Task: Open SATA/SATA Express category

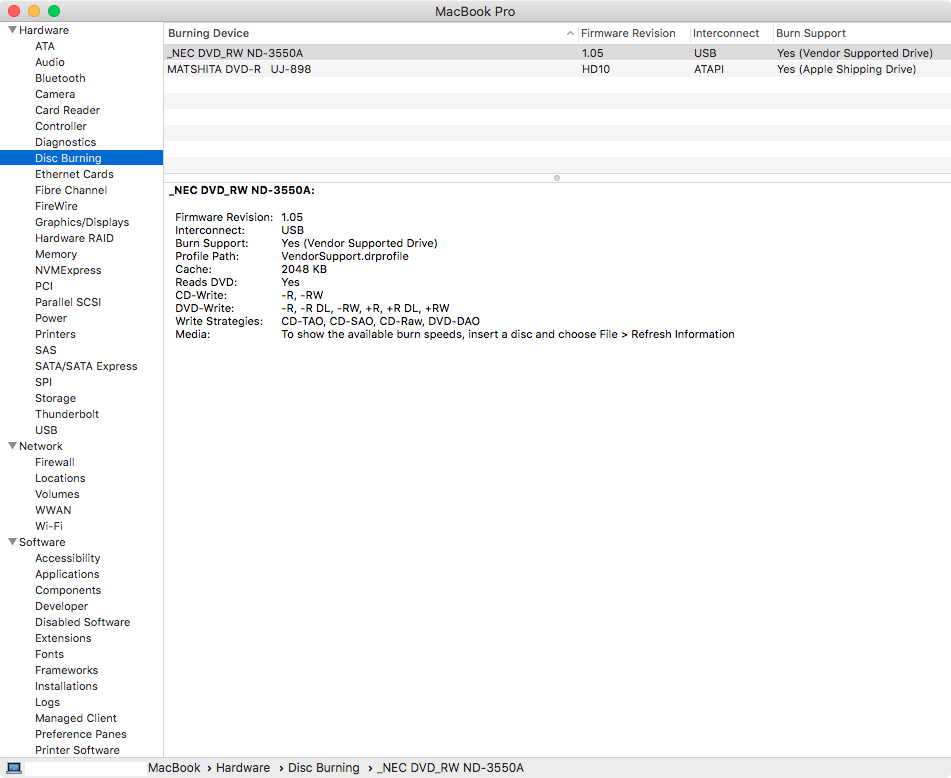Action: point(86,366)
